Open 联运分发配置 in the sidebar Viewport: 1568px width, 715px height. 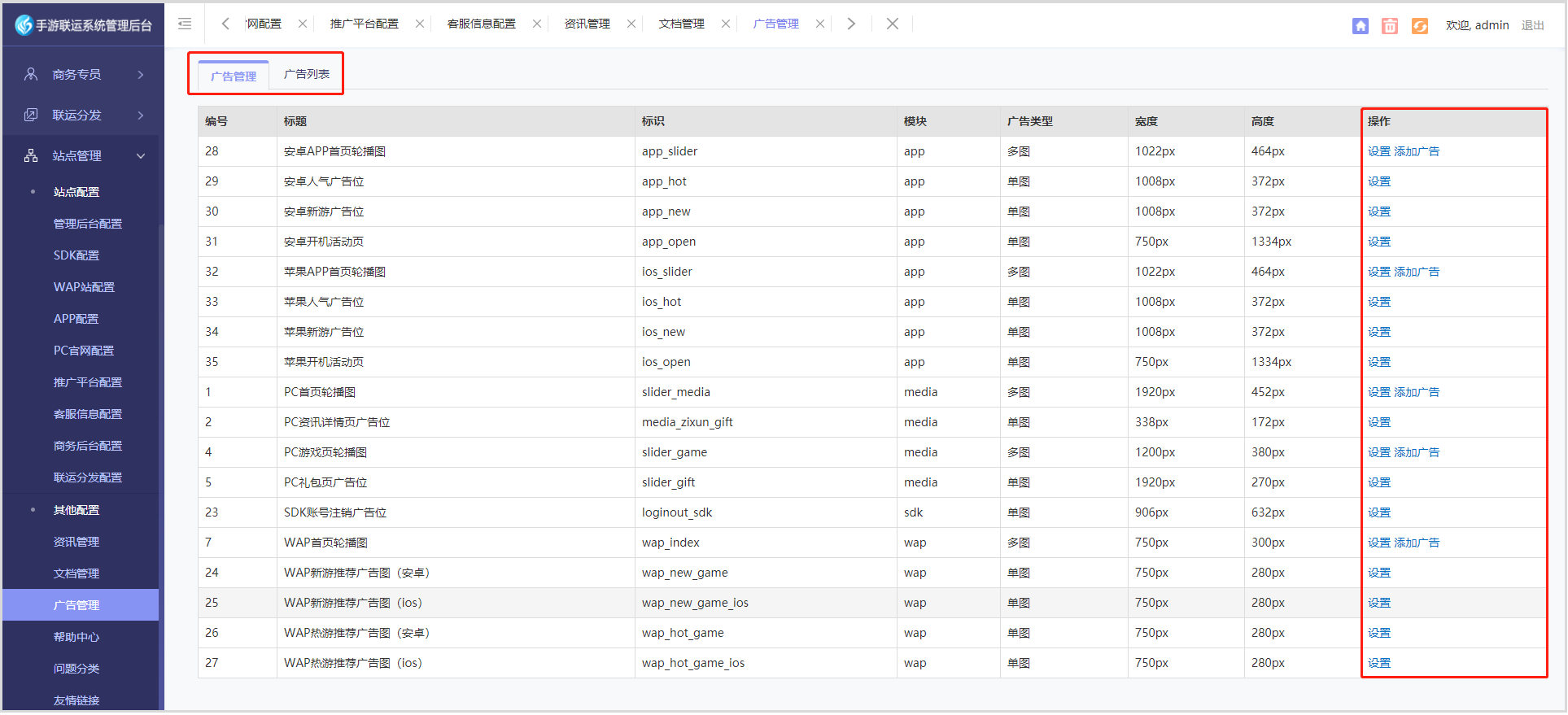click(88, 477)
